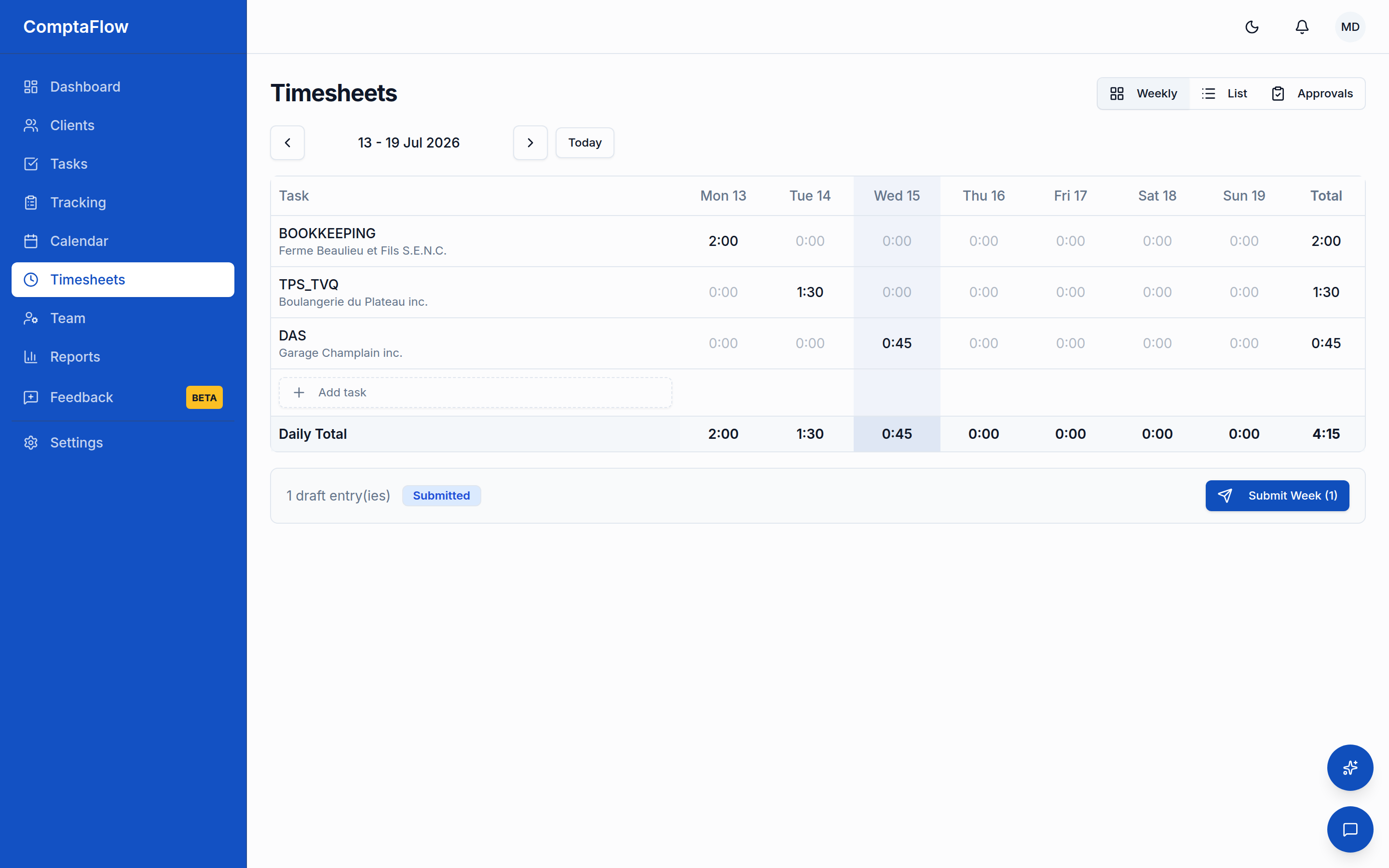Switch to Weekly view tab

point(1144,94)
